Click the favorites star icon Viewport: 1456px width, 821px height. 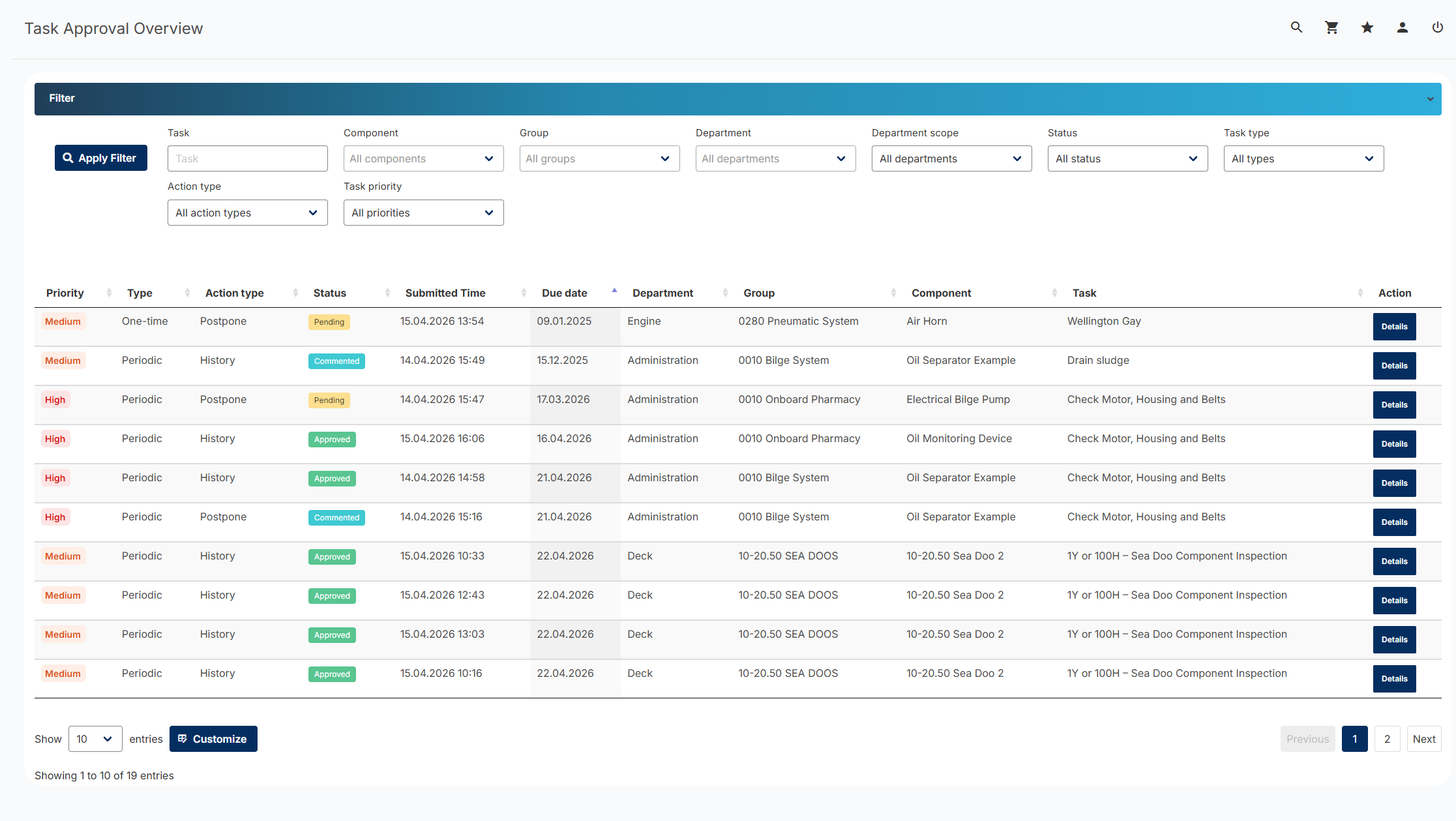tap(1367, 27)
